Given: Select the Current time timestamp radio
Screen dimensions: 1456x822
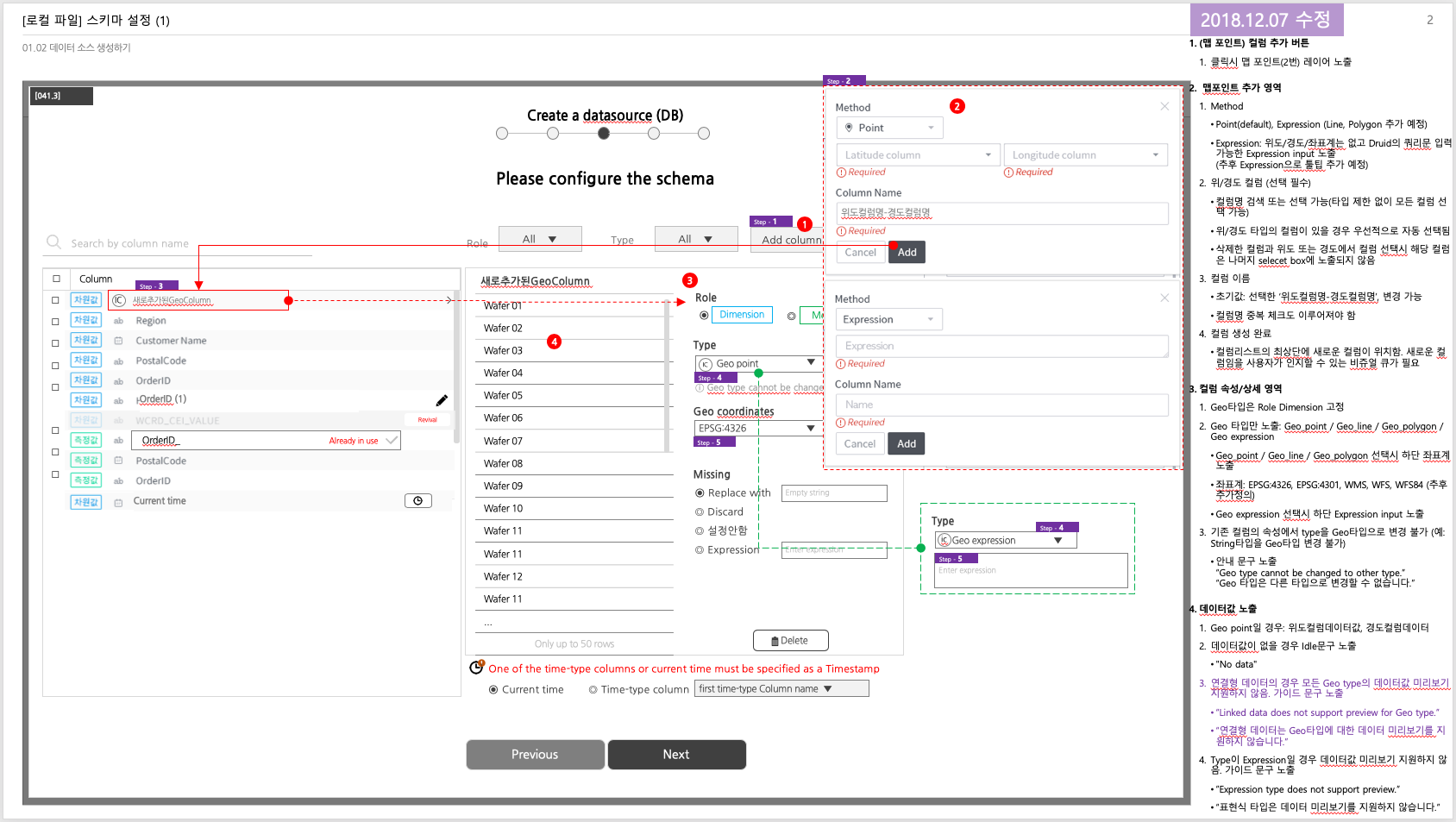Looking at the screenshot, I should pos(493,690).
